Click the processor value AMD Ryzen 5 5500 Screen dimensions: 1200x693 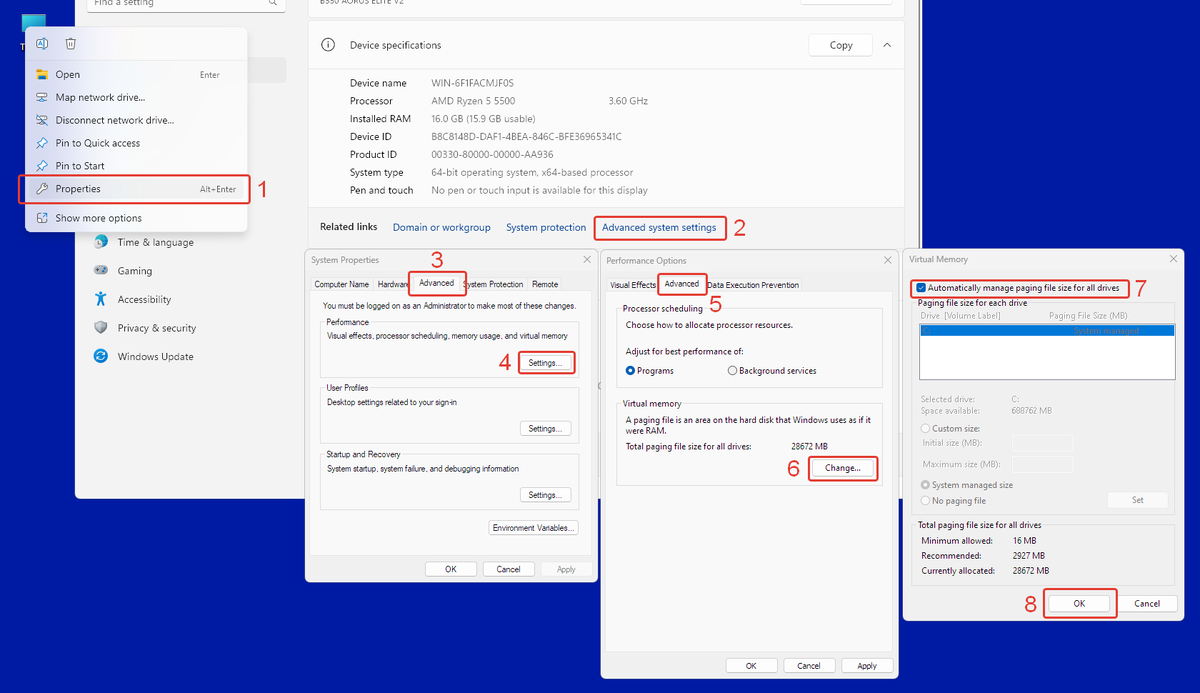point(472,101)
